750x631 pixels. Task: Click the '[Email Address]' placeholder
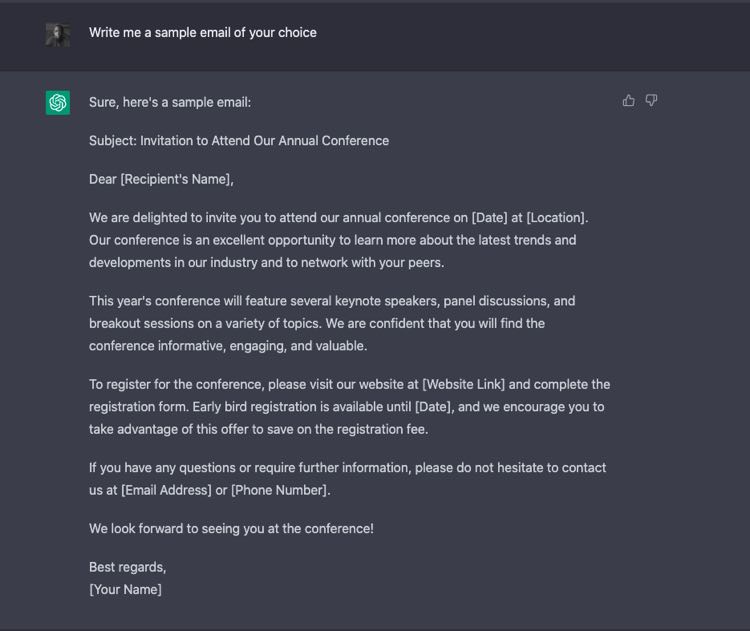click(166, 490)
